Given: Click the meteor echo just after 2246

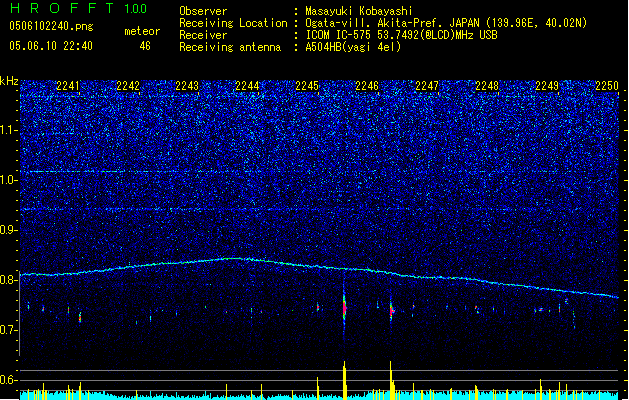Looking at the screenshot, I should pos(392,311).
